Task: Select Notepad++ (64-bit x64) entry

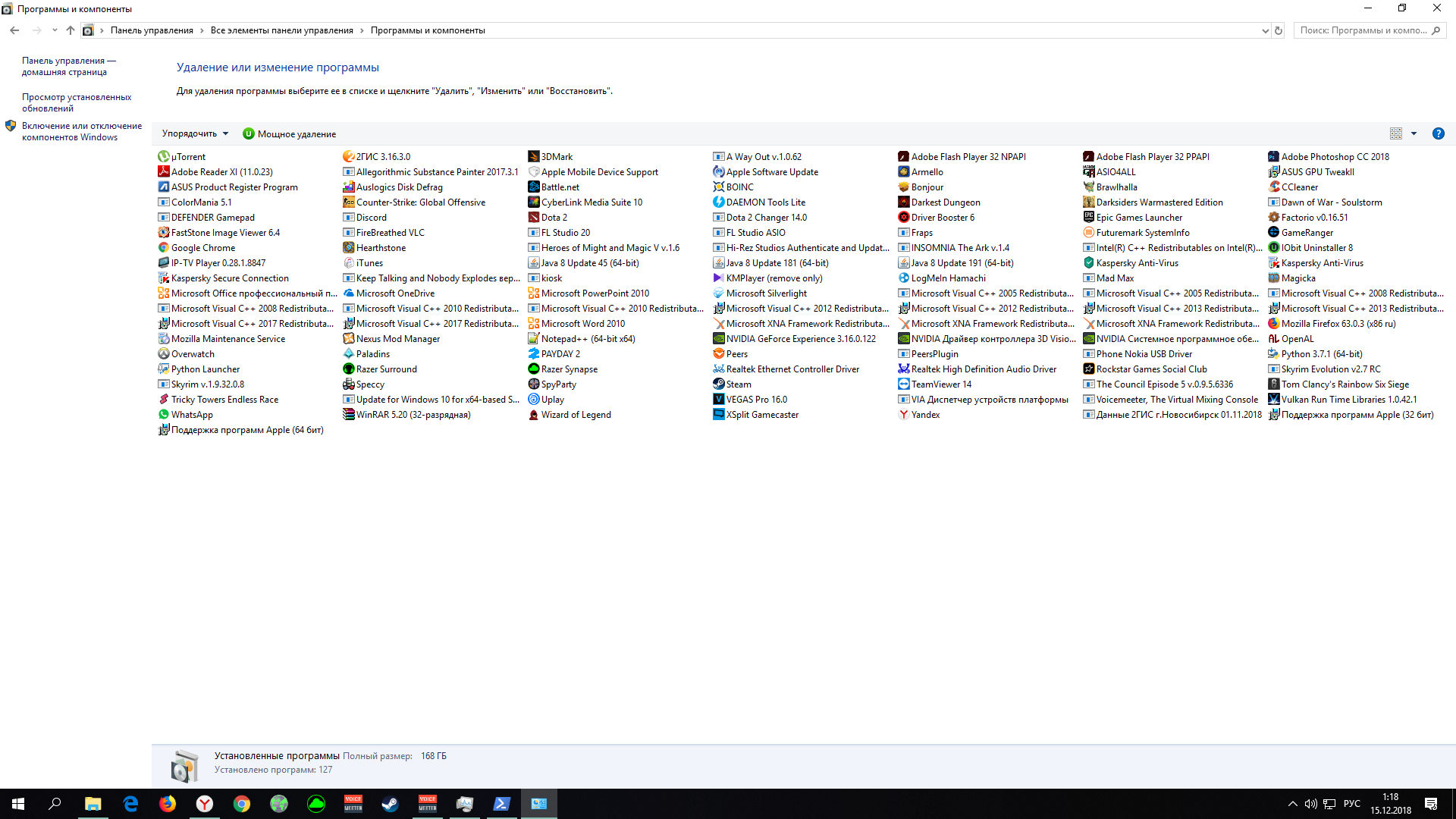Action: coord(582,339)
